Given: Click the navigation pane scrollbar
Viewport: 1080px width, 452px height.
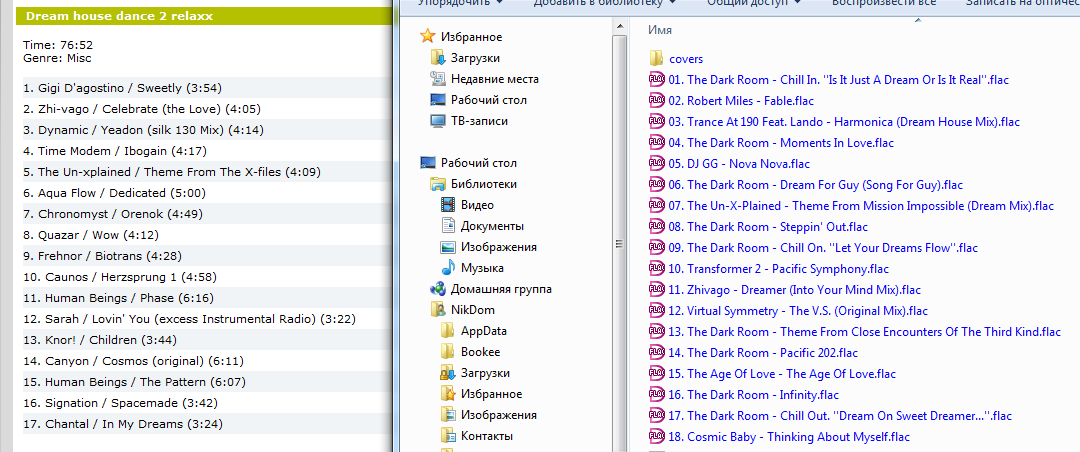Looking at the screenshot, I should click(x=619, y=243).
